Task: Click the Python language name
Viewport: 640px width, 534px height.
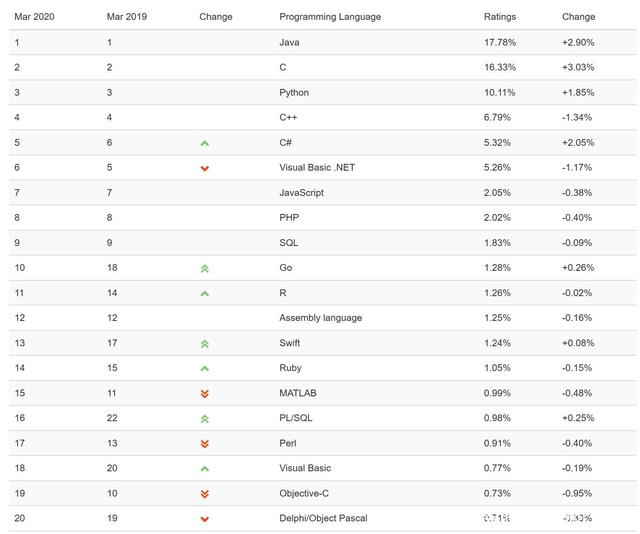Action: tap(294, 93)
